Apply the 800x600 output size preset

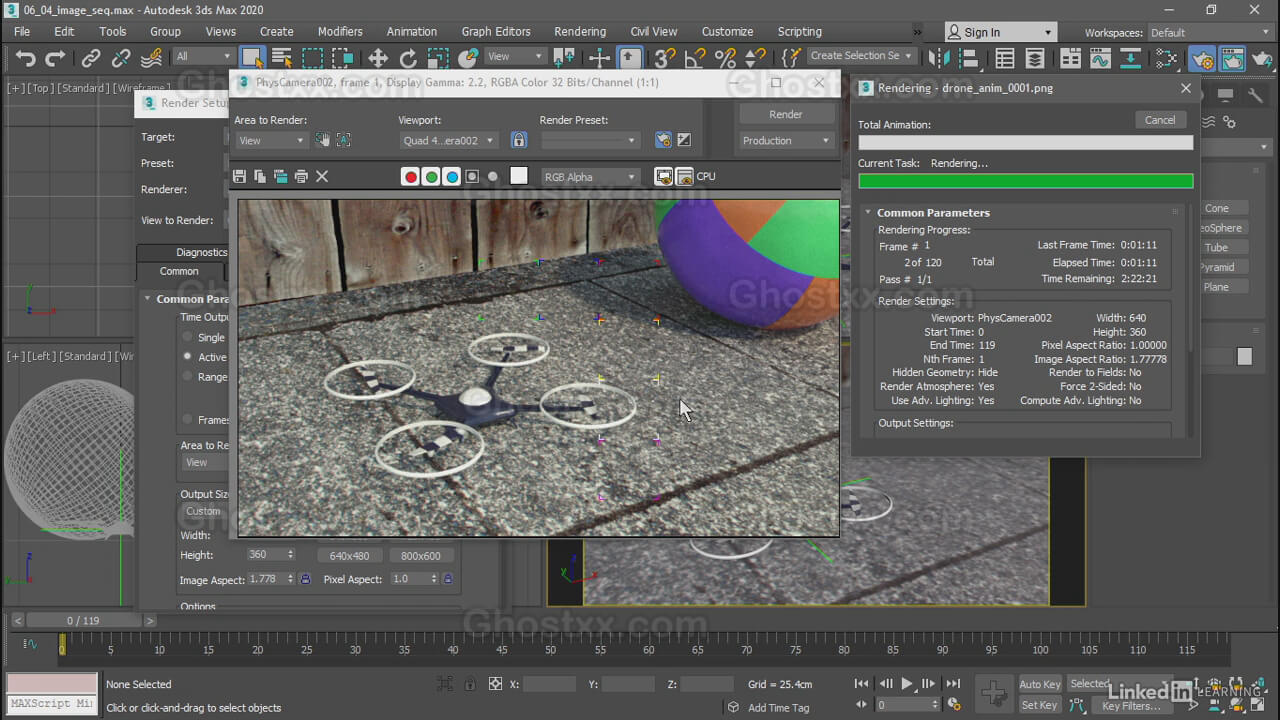pyautogui.click(x=421, y=556)
